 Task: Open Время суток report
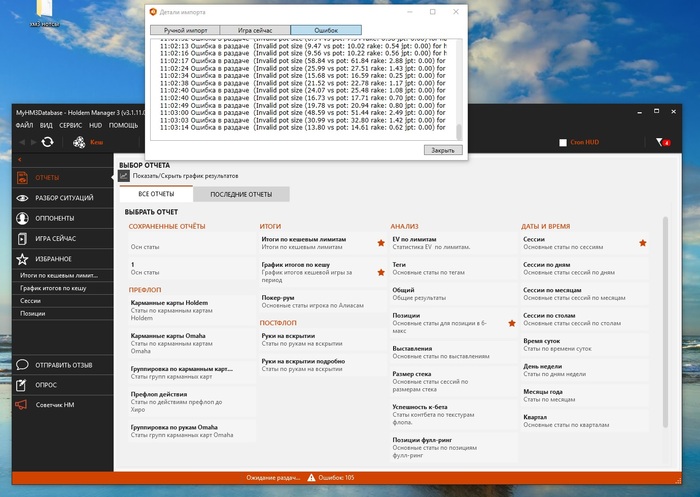(x=584, y=345)
